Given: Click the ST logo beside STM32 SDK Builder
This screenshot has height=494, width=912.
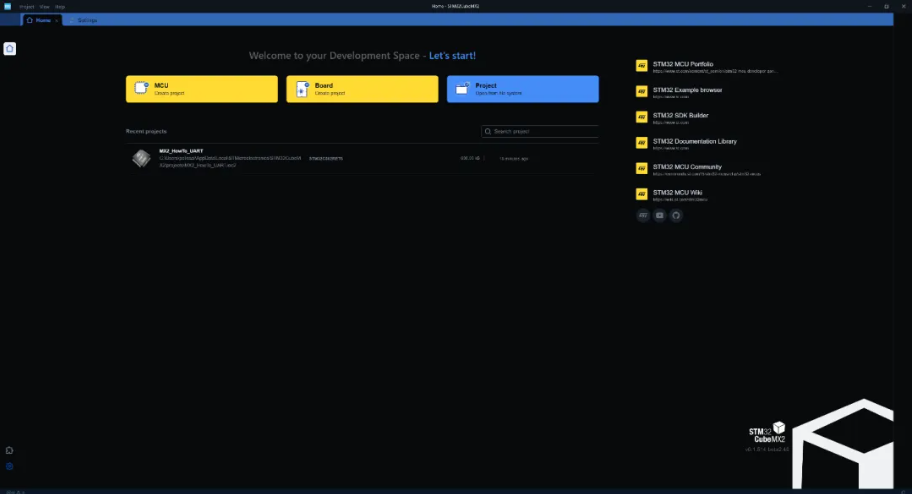Looking at the screenshot, I should (x=642, y=117).
